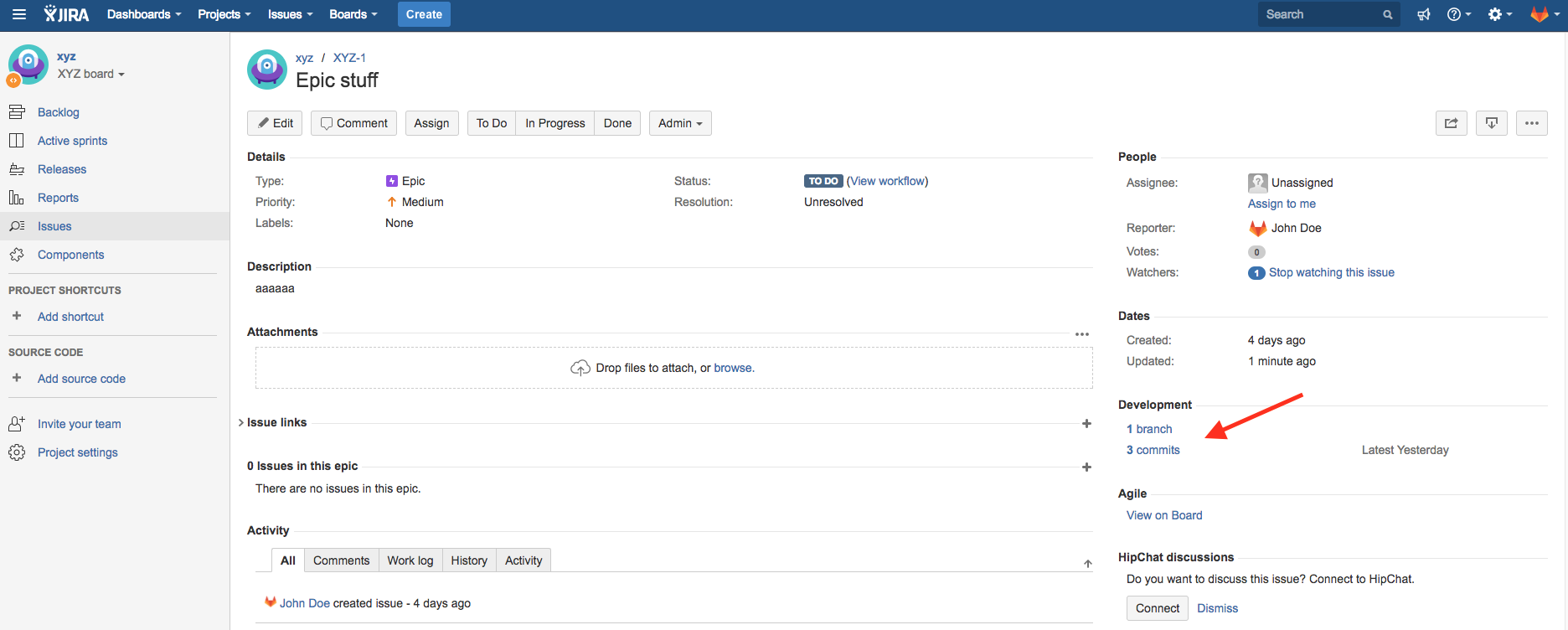Open the more actions ellipsis button

1531,123
